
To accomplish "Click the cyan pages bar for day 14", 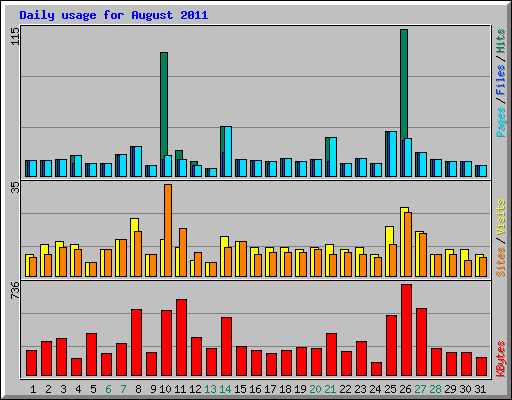I will click(x=228, y=151).
